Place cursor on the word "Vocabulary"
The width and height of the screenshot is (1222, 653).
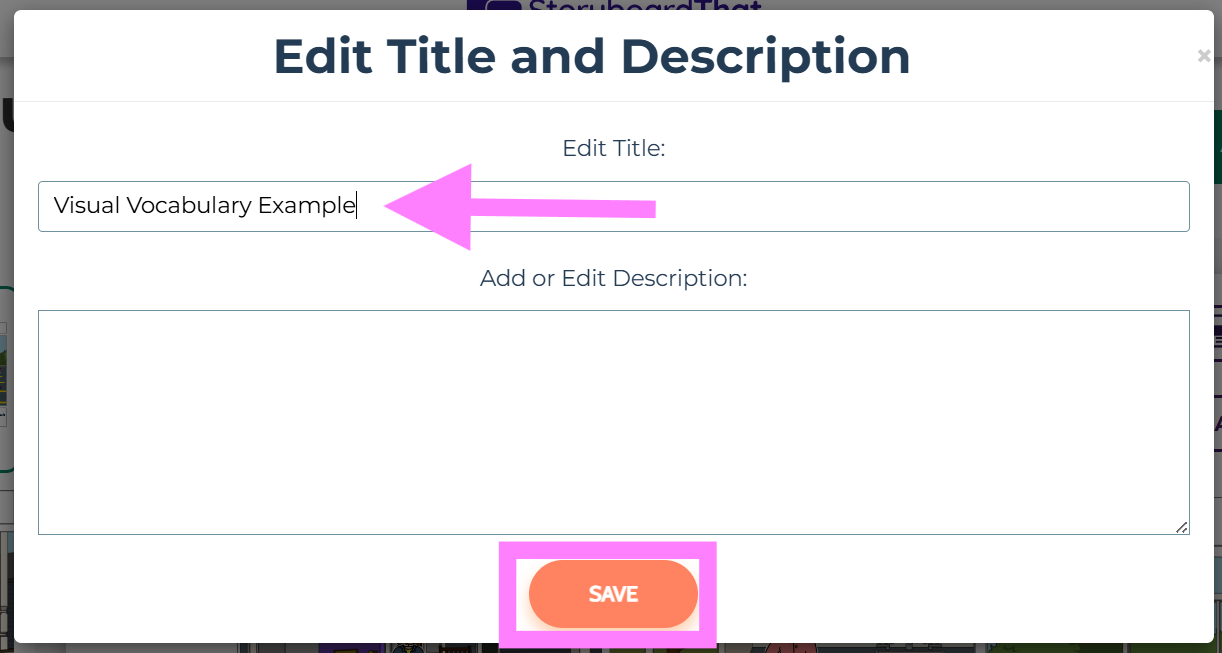pos(188,206)
